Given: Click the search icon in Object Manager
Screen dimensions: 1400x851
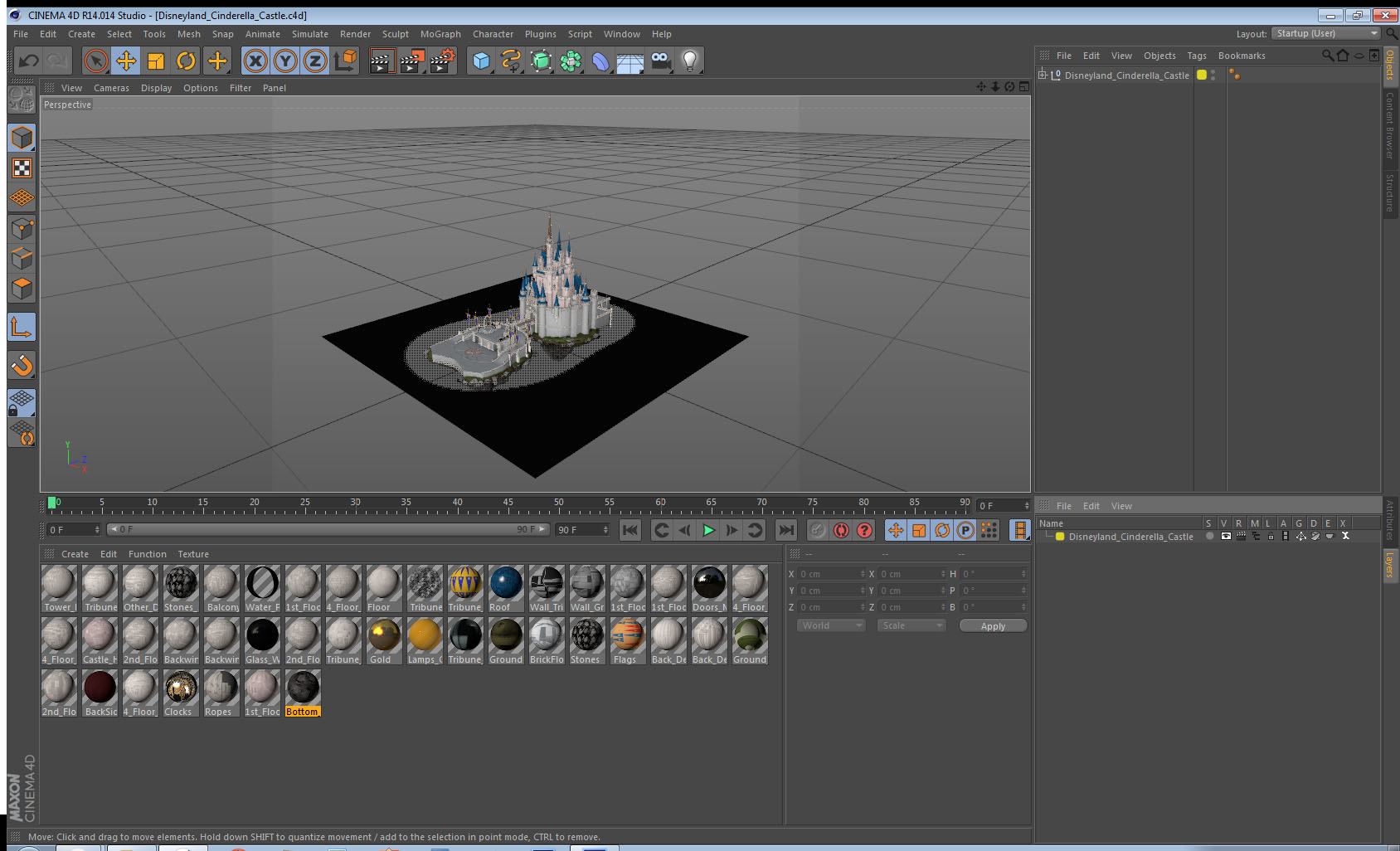Looking at the screenshot, I should click(x=1327, y=56).
